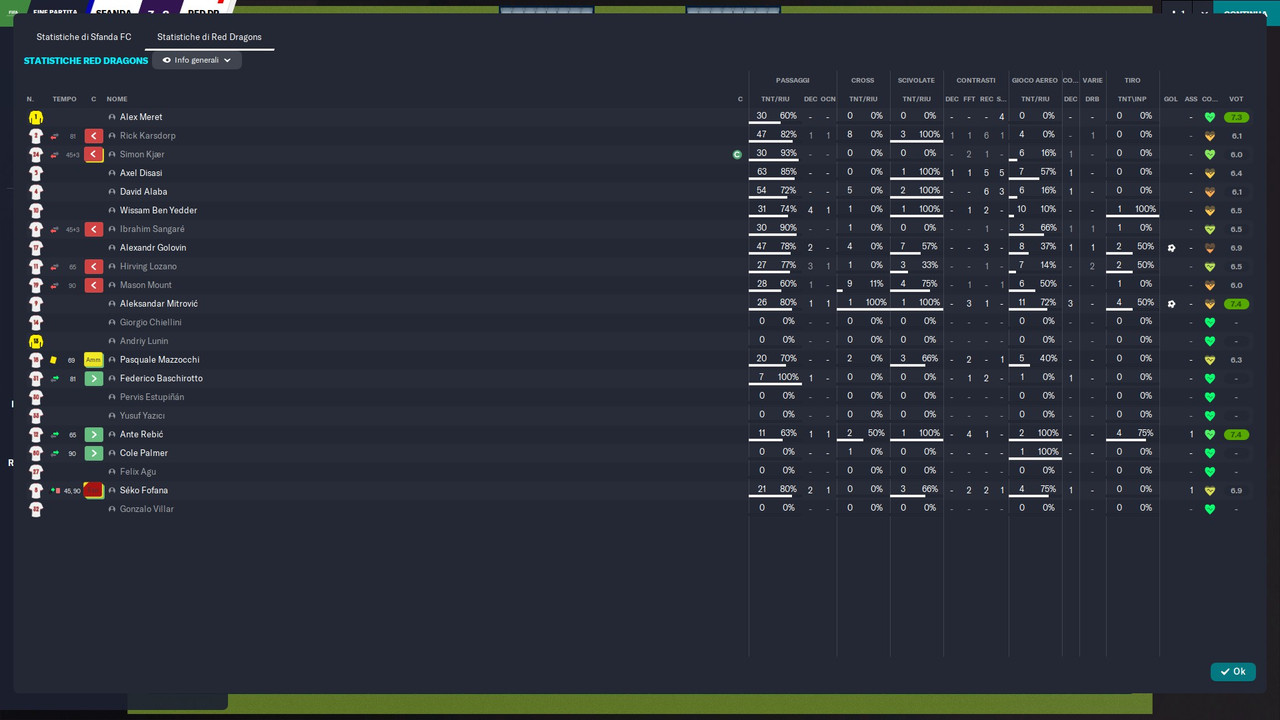The height and width of the screenshot is (720, 1280).
Task: Sort the table by the GOL column header
Action: pos(1171,99)
